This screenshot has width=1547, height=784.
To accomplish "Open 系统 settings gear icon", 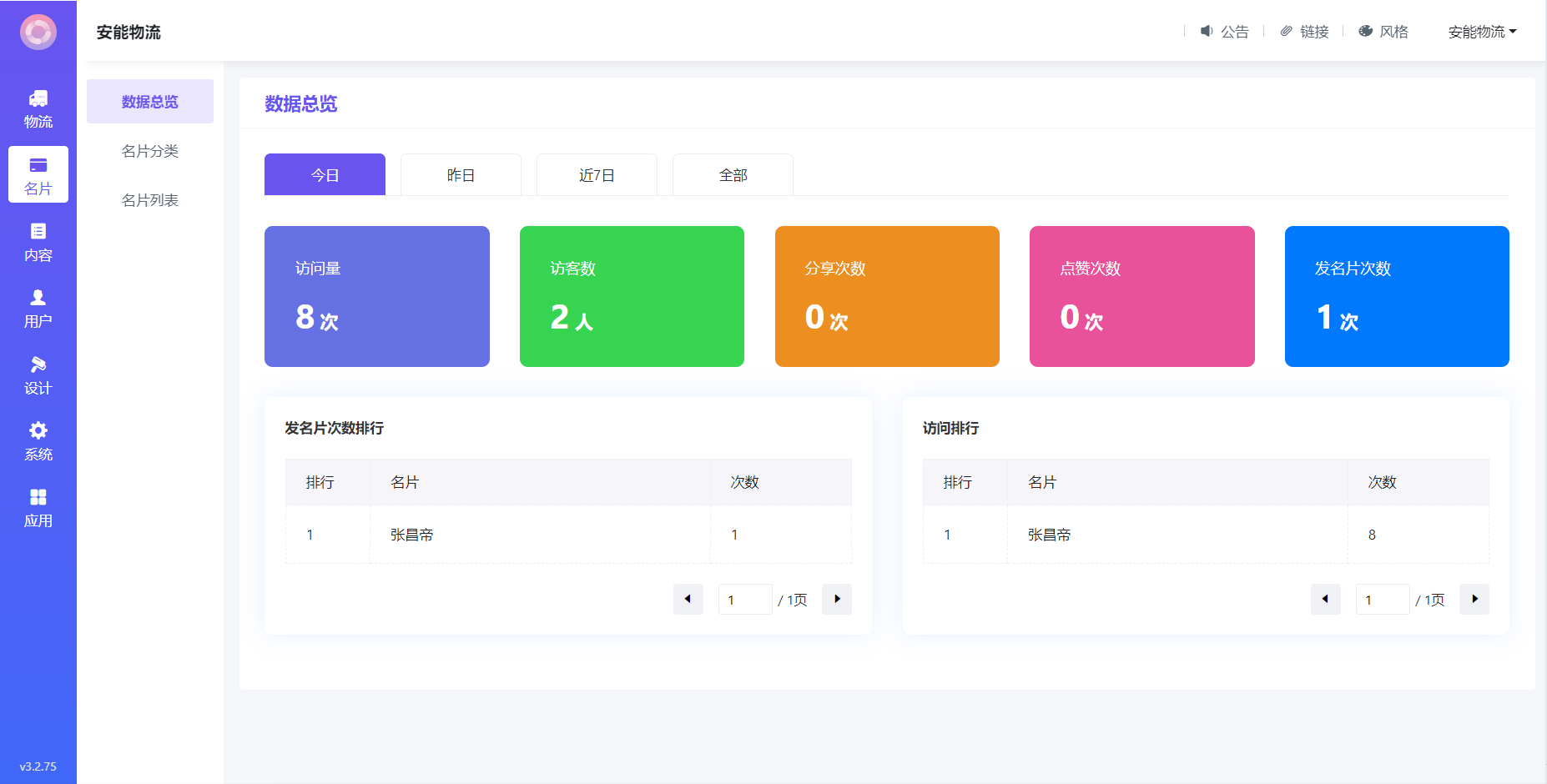I will coord(38,430).
